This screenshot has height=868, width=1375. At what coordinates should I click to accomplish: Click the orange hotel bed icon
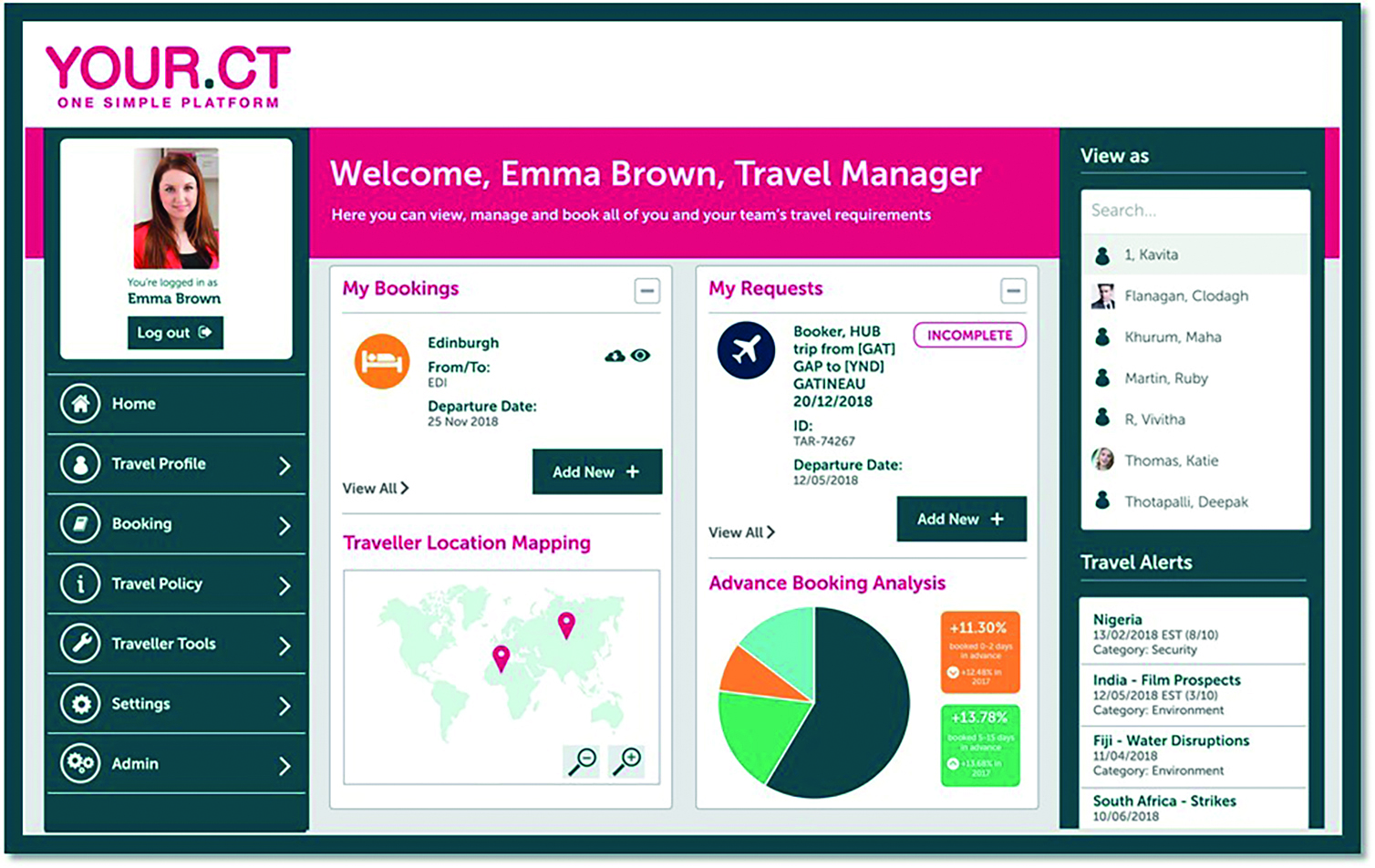point(381,362)
